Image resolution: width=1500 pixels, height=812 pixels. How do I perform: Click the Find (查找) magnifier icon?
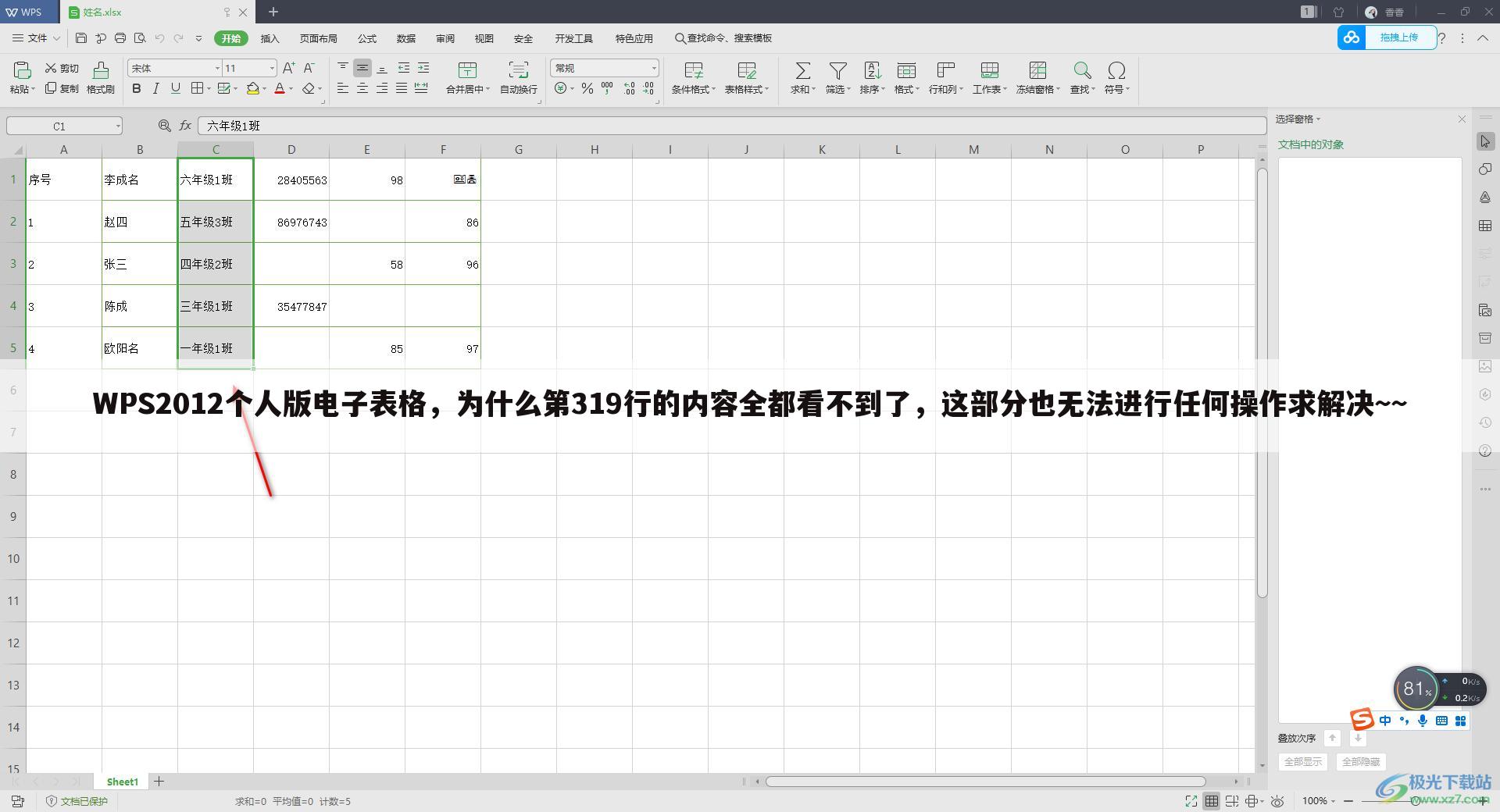coord(1082,71)
